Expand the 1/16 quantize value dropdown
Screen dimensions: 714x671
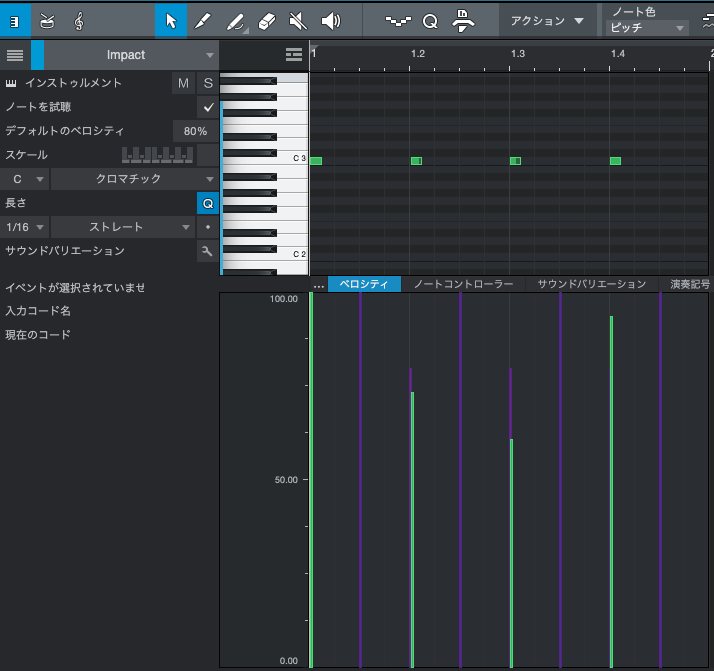(25, 227)
